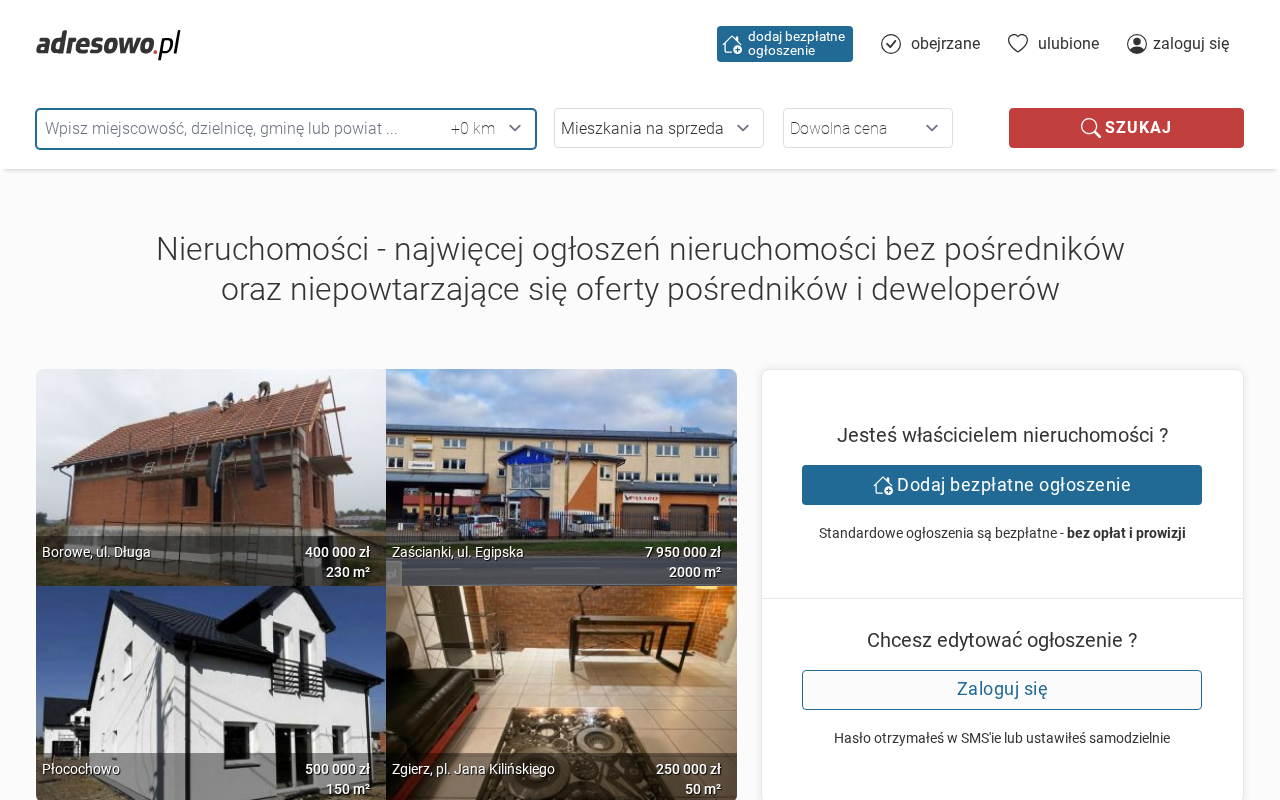This screenshot has width=1280, height=800.
Task: Click the house icon in Dodaj bezpłatne ogłoszenie button
Action: coord(883,485)
